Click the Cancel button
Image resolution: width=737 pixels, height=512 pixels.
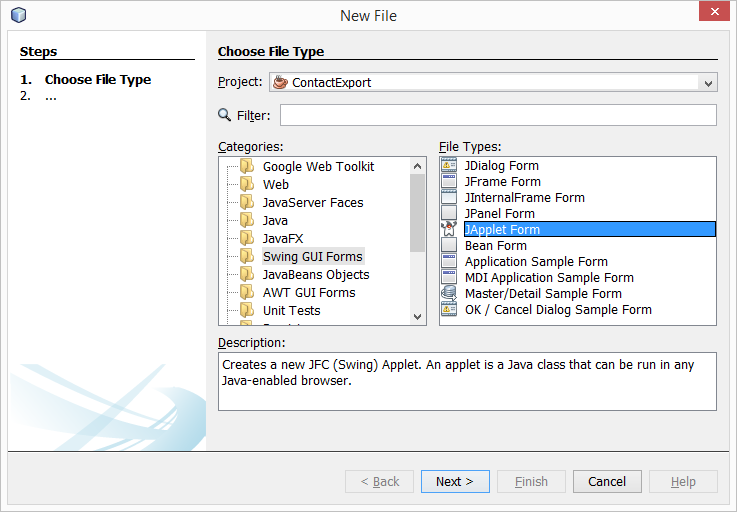(607, 482)
